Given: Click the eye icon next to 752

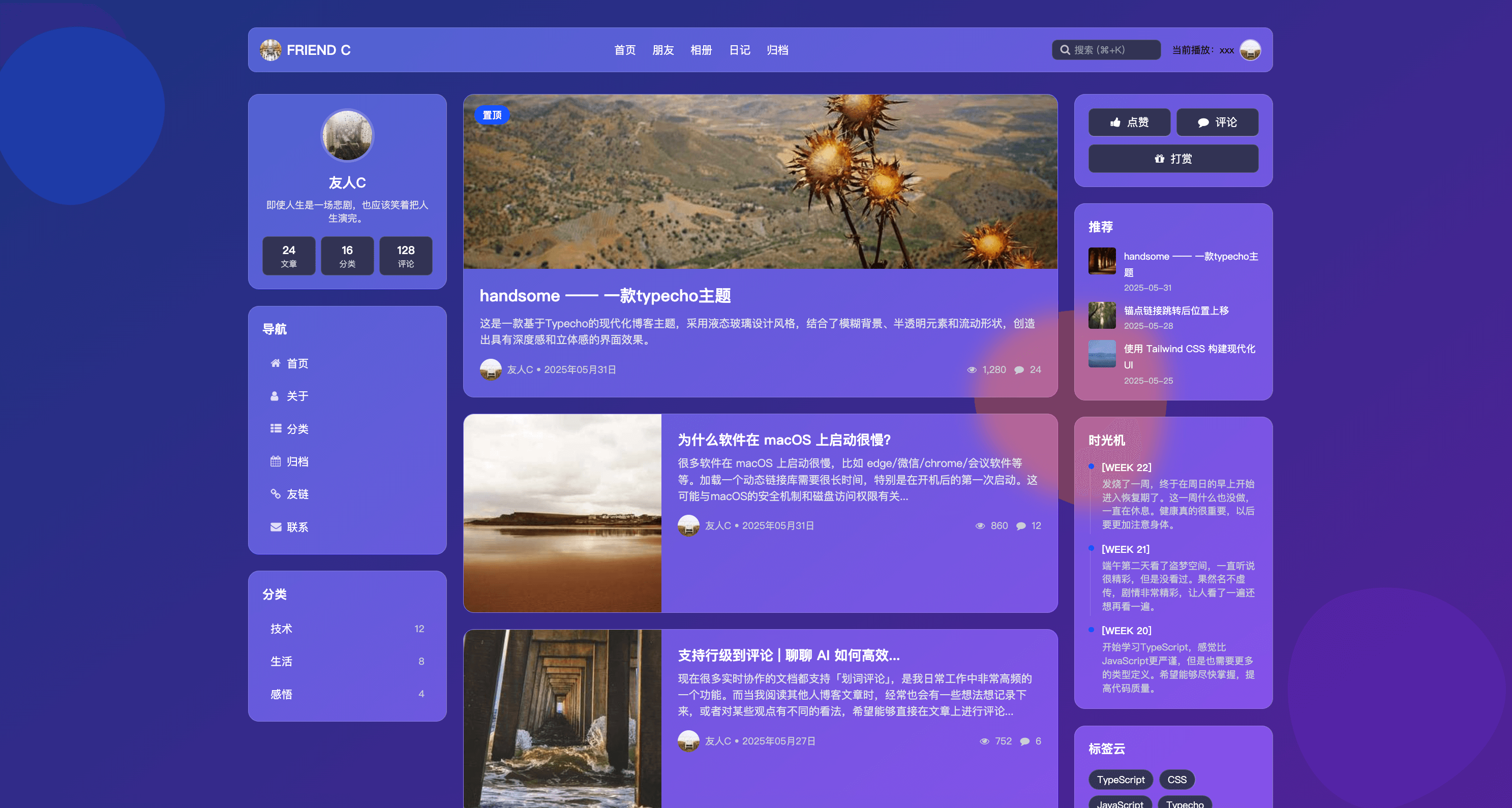Looking at the screenshot, I should pyautogui.click(x=985, y=741).
